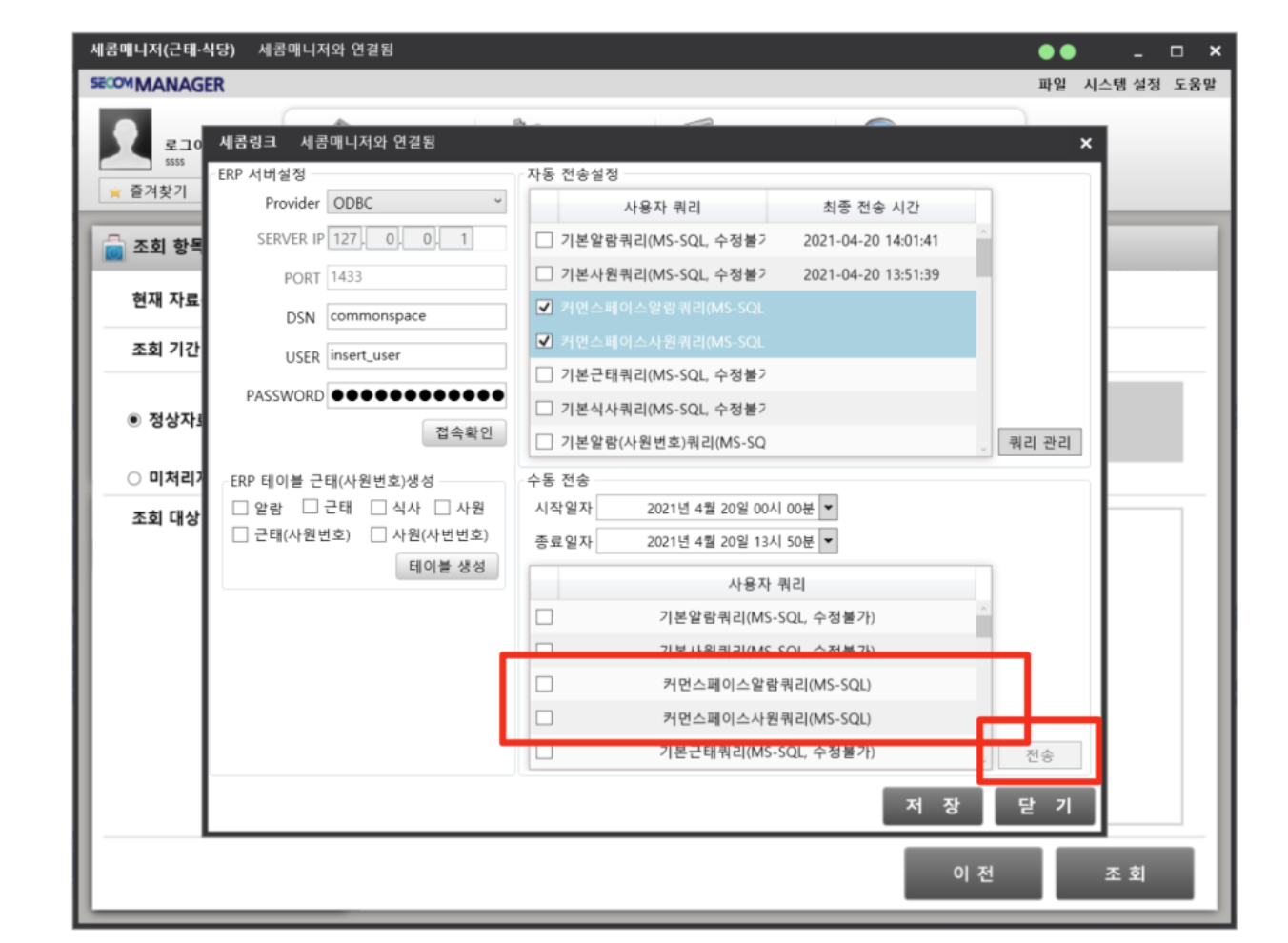Click the briefcase icon beside 조회 항목

(x=113, y=248)
